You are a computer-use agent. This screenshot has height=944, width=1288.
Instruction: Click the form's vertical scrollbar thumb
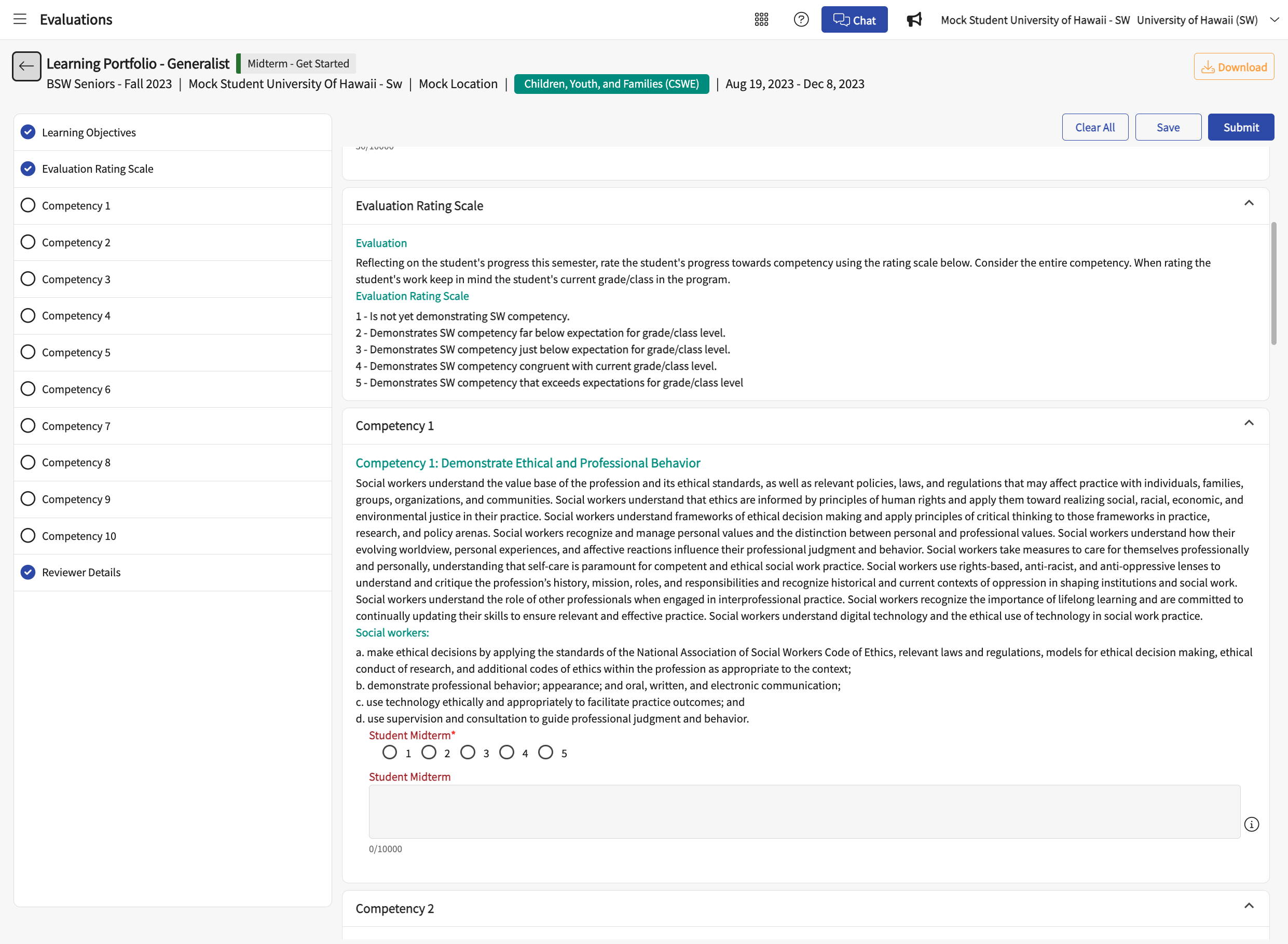(x=1273, y=283)
